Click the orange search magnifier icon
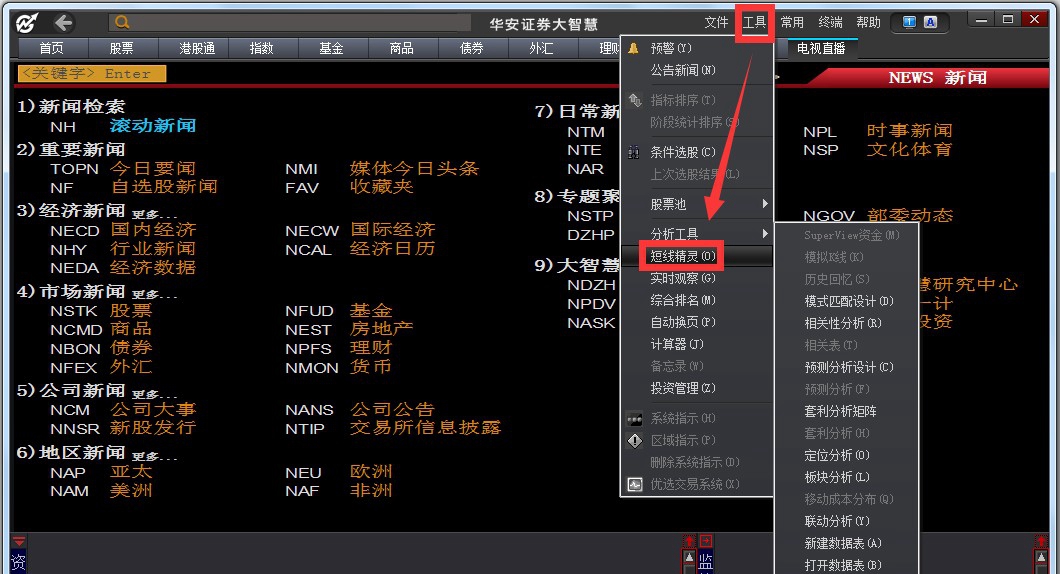 point(122,22)
